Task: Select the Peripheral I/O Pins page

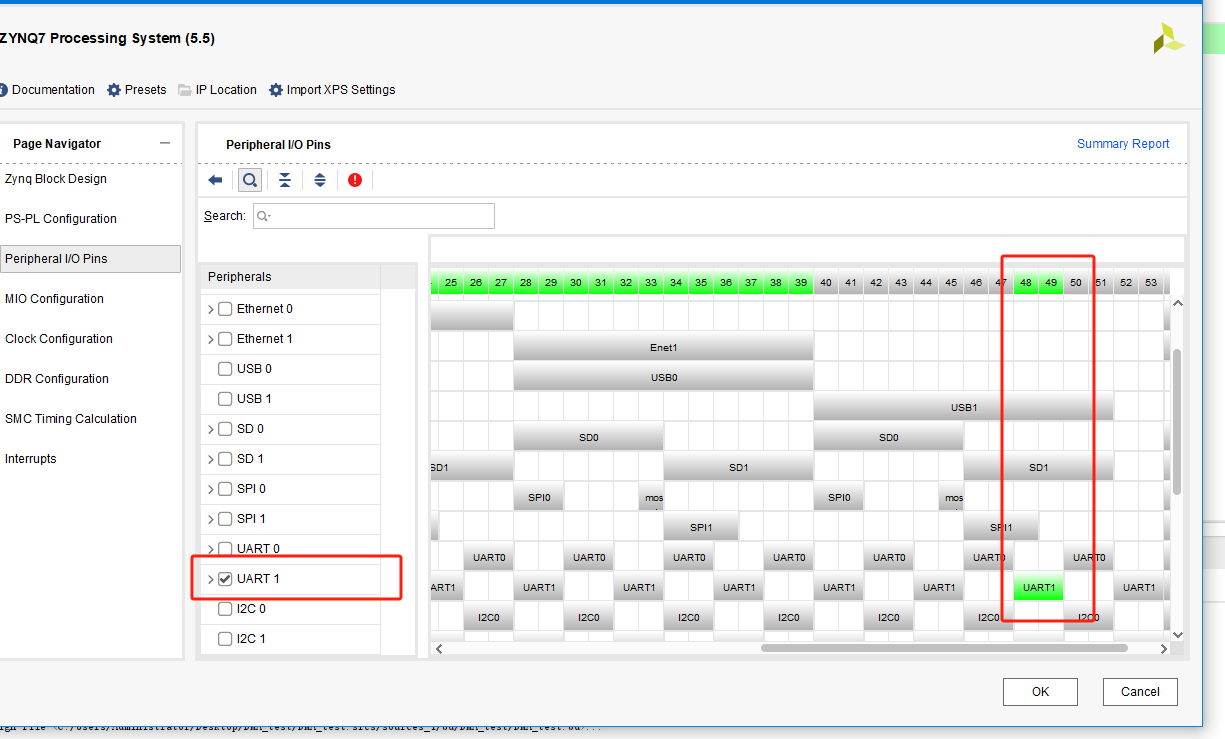Action: 90,259
